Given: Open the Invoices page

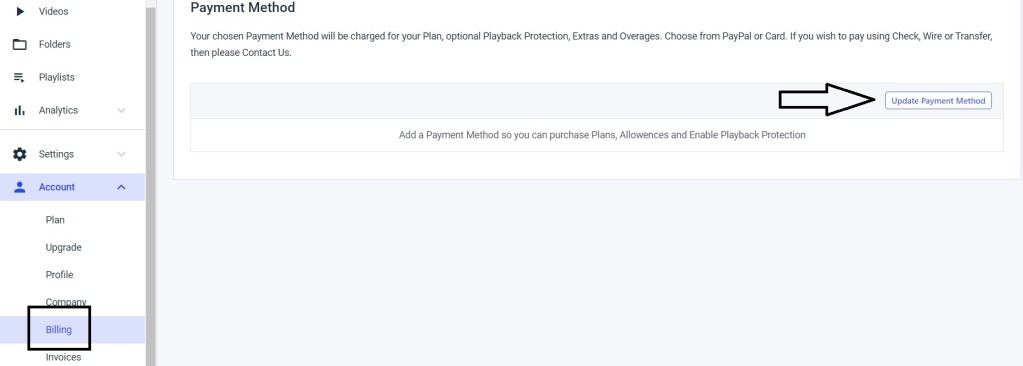Looking at the screenshot, I should click(x=63, y=357).
